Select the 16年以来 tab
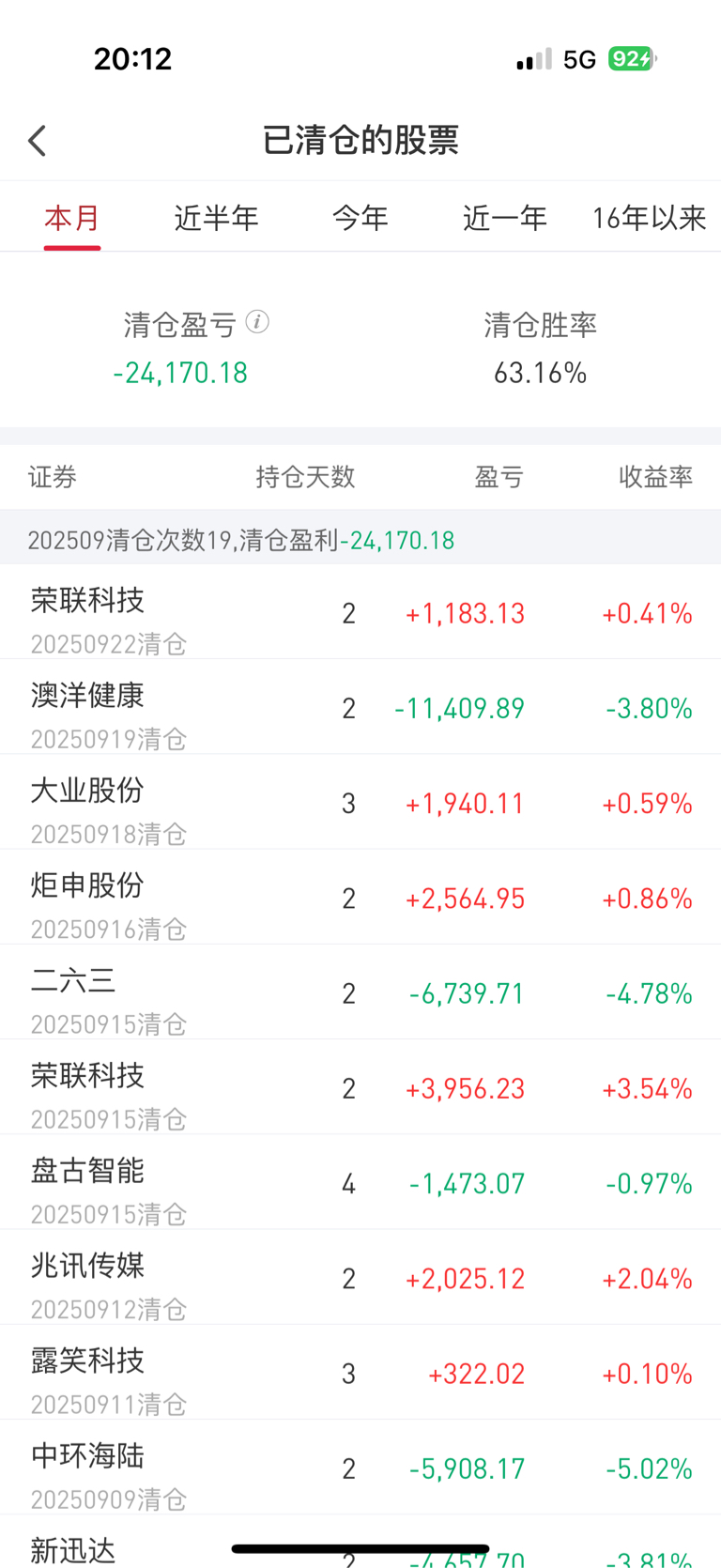721x1568 pixels. point(649,218)
